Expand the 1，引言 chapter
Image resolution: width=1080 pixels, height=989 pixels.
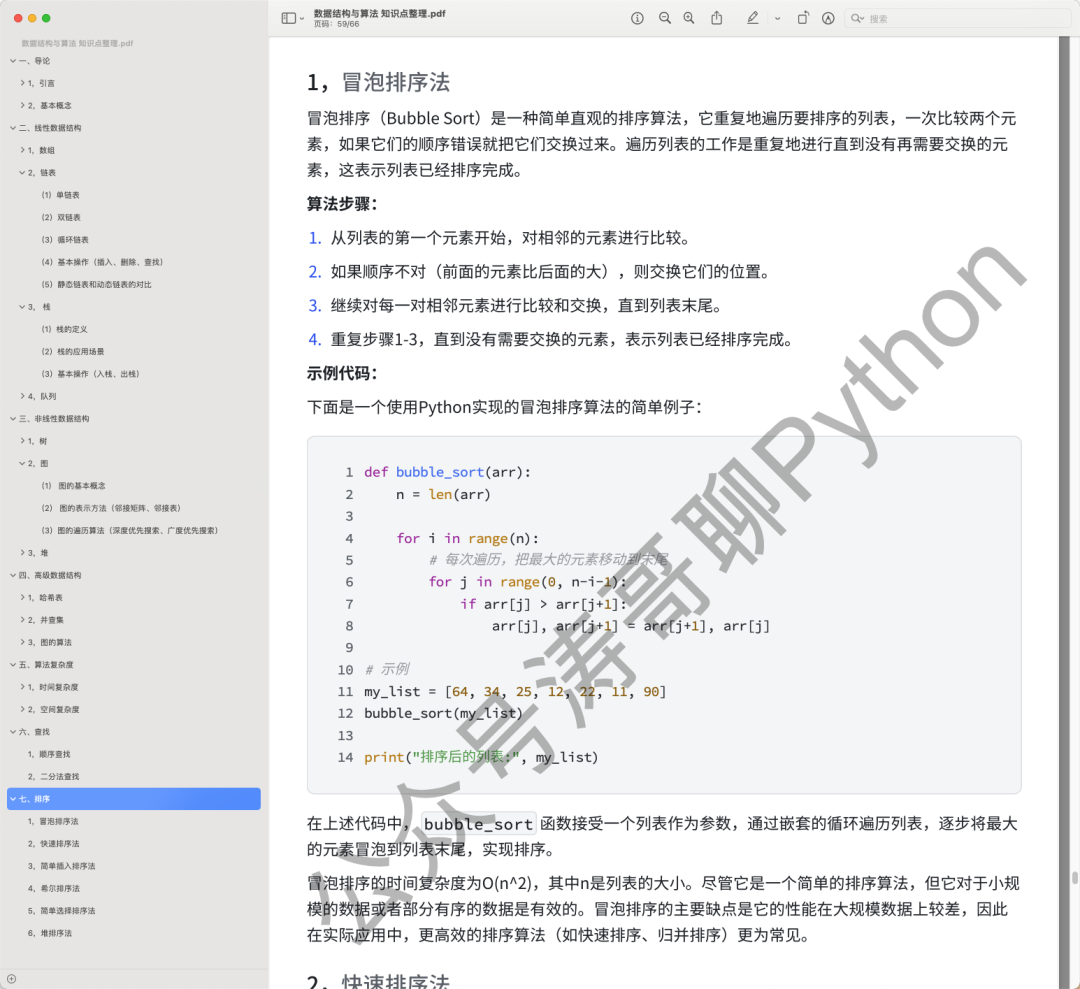click(21, 83)
